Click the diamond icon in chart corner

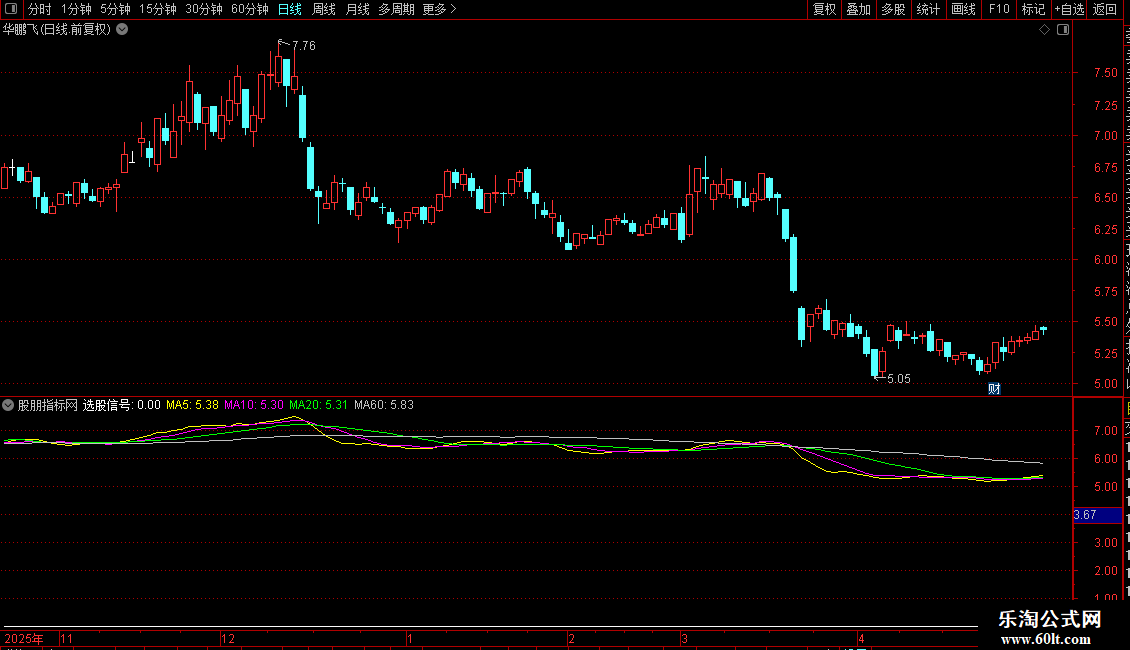point(1044,30)
